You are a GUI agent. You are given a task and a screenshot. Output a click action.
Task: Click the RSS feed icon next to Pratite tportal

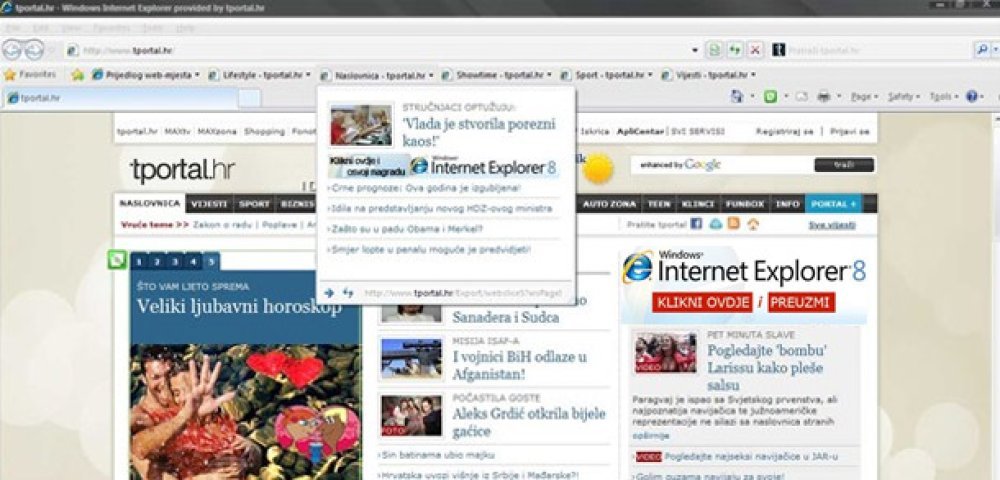(733, 224)
